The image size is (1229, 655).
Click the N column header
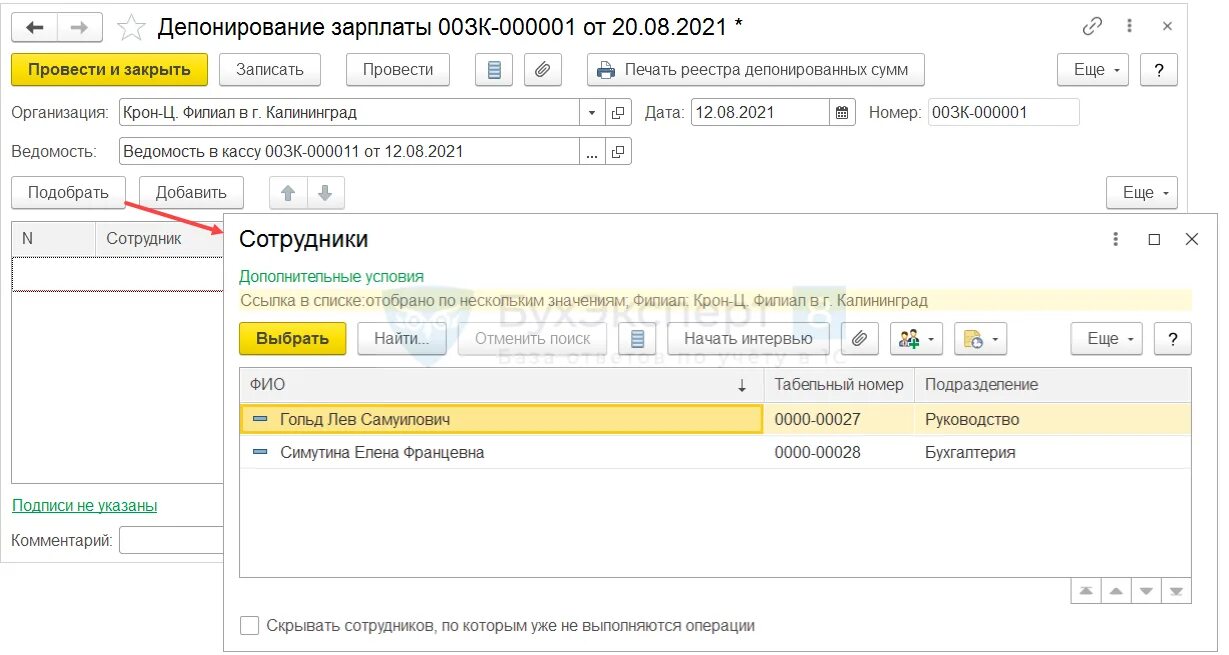point(53,239)
